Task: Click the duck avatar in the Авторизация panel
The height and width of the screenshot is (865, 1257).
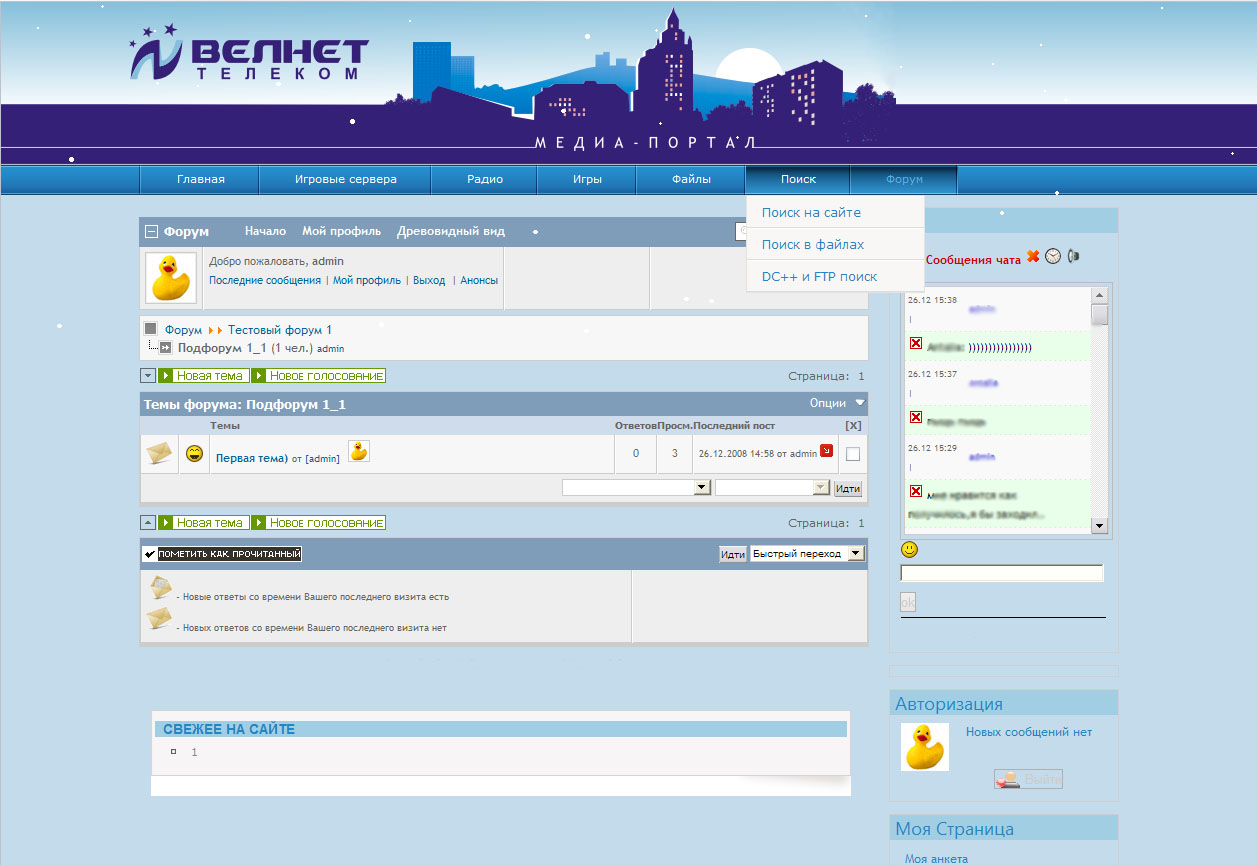Action: [x=924, y=746]
